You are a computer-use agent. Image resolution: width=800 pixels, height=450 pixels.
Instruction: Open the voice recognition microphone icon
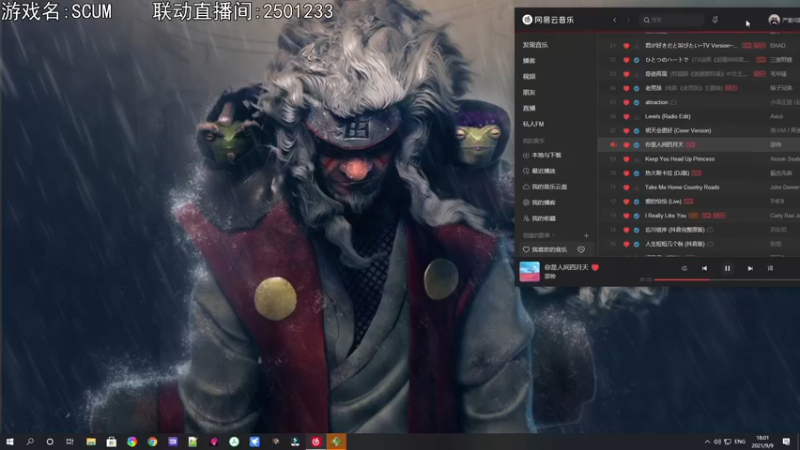click(x=715, y=20)
